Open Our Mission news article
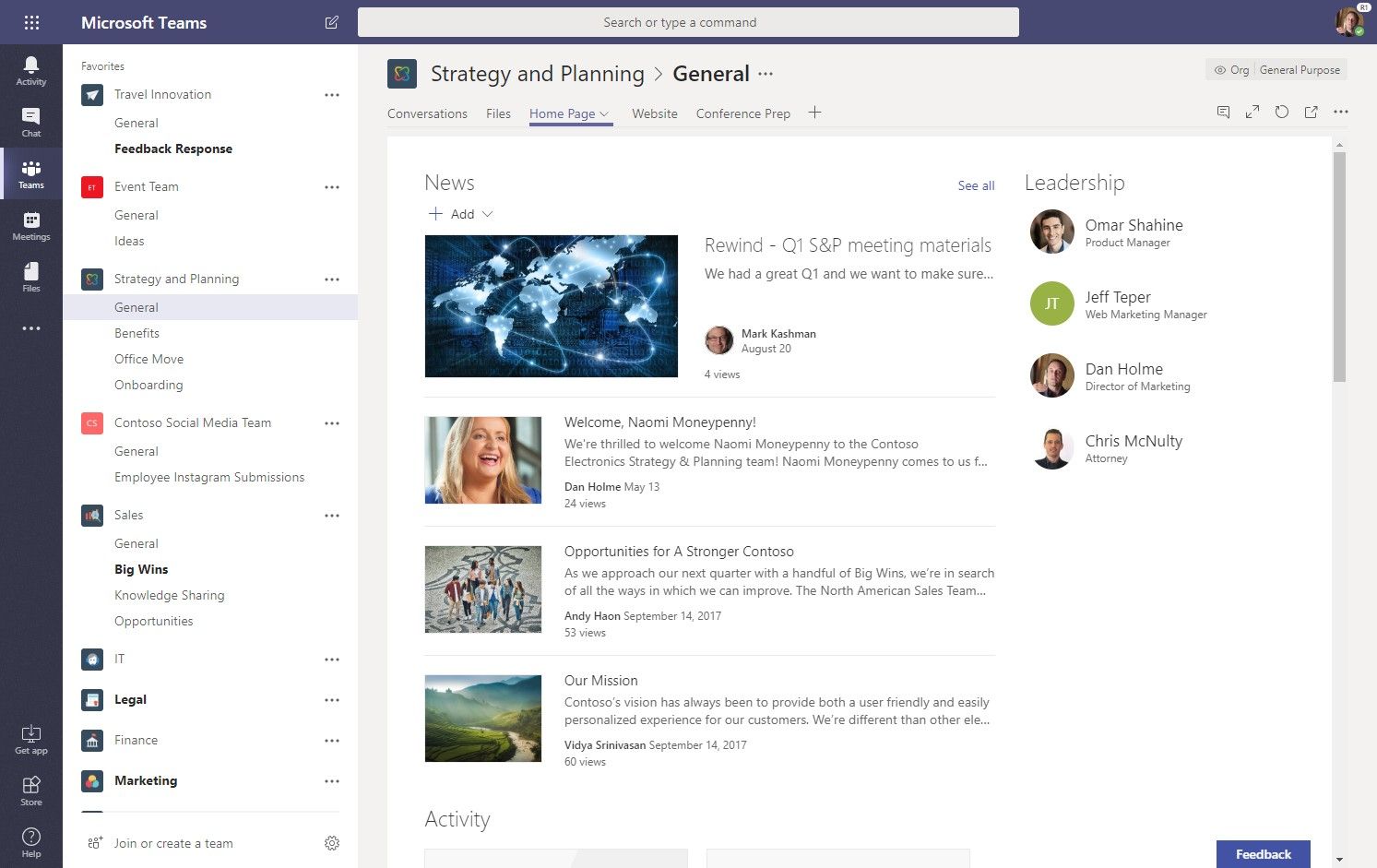Image resolution: width=1377 pixels, height=868 pixels. (x=601, y=681)
